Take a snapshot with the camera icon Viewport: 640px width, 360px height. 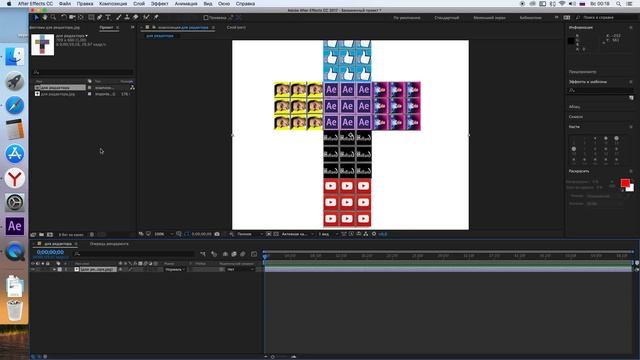pyautogui.click(x=217, y=234)
